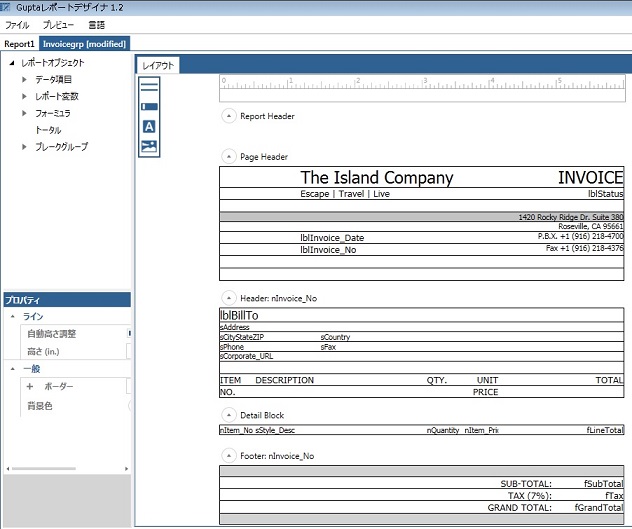The height and width of the screenshot is (529, 632).
Task: Collapse the 一般 property group
Action: pos(13,369)
